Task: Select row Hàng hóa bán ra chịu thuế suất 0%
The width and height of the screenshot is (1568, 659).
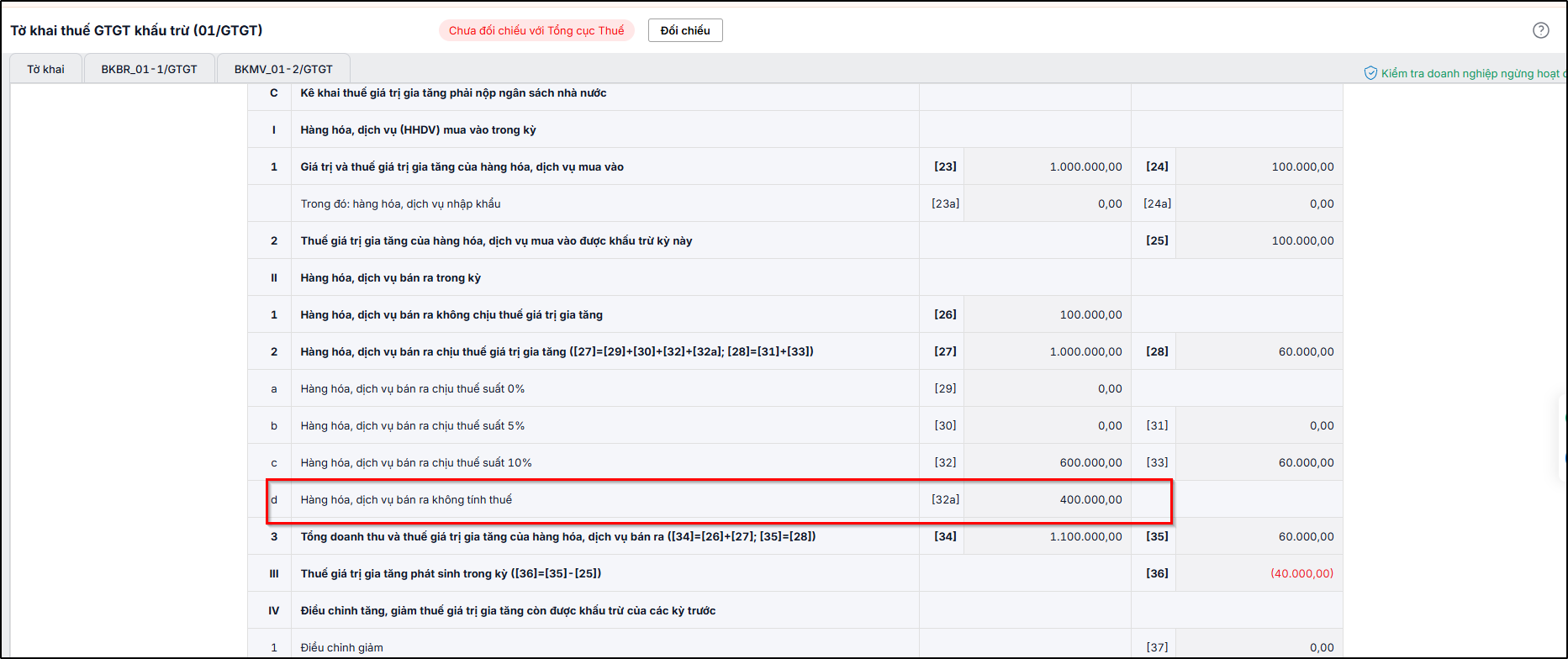Action: 795,388
